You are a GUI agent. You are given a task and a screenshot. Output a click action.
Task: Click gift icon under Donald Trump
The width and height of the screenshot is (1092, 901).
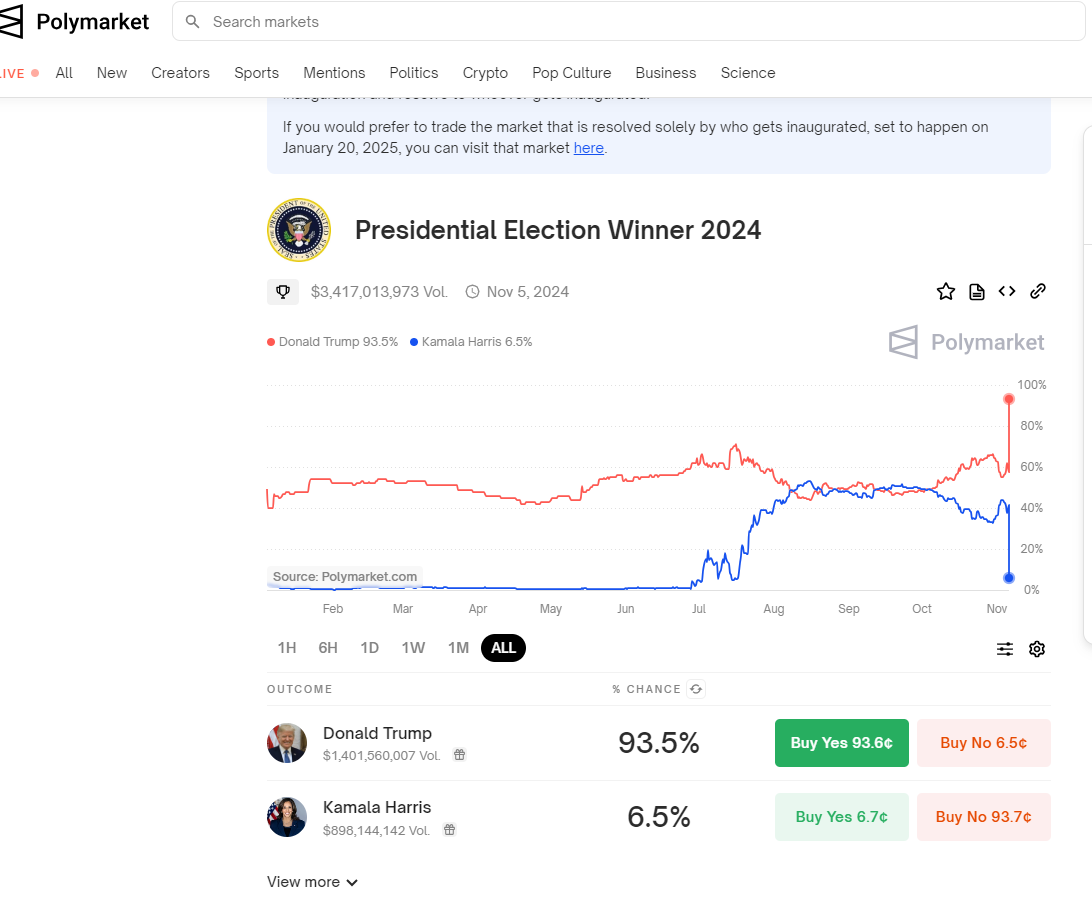coord(459,755)
